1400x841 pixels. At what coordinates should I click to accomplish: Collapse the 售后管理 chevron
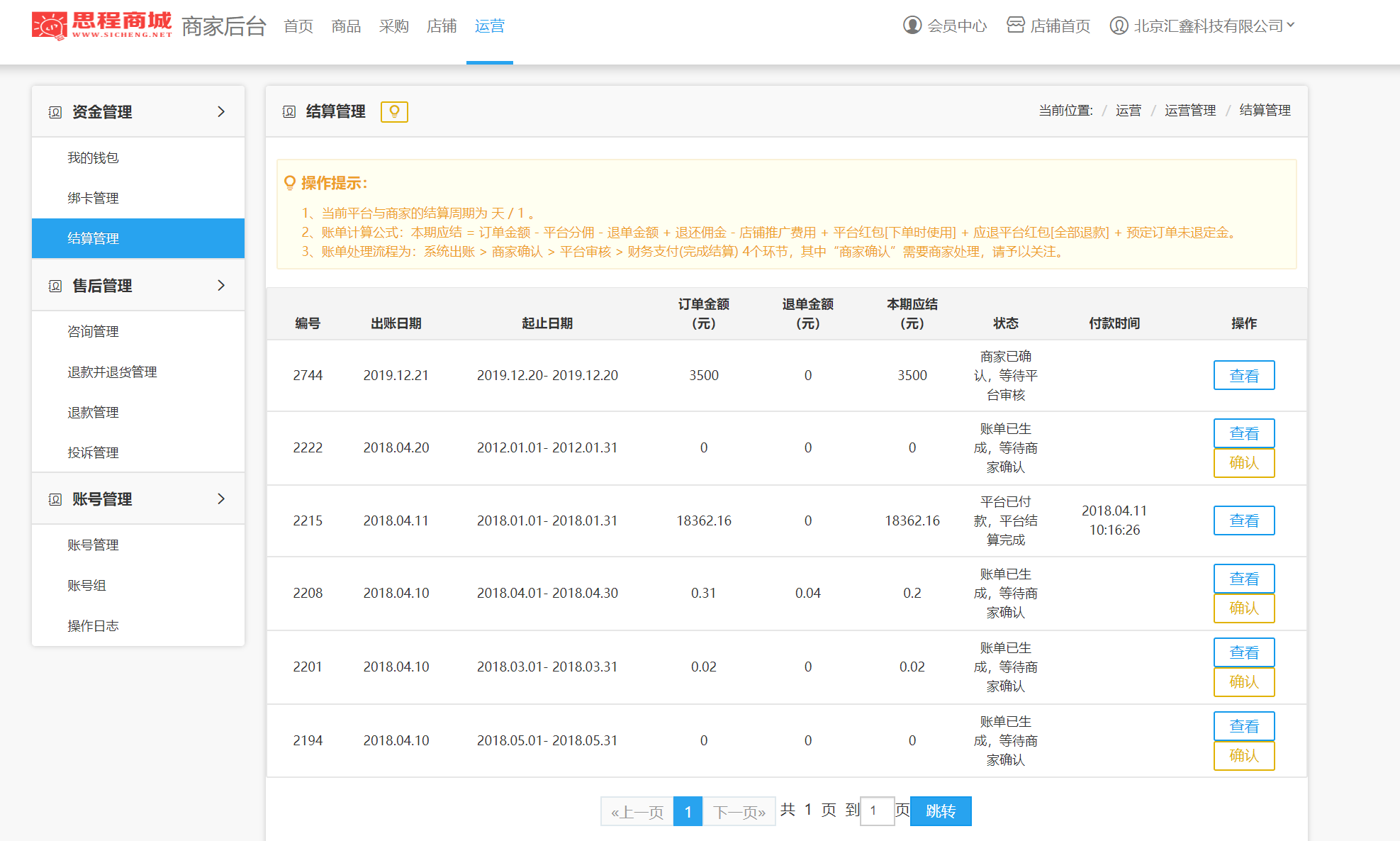221,285
